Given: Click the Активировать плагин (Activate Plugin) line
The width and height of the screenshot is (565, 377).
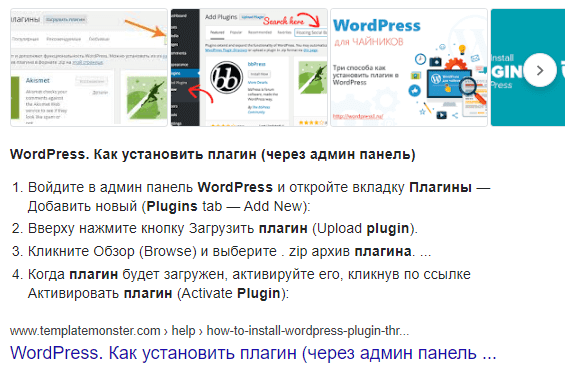Looking at the screenshot, I should 158,293.
